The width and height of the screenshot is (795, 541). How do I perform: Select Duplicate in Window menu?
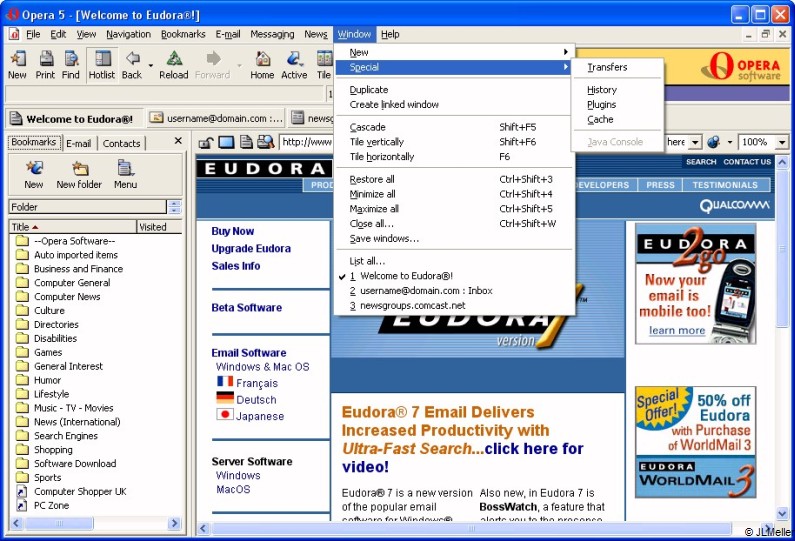click(454, 90)
